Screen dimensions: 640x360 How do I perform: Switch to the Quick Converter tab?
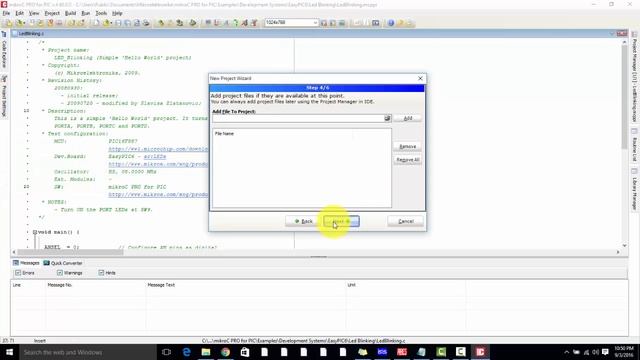pyautogui.click(x=63, y=263)
